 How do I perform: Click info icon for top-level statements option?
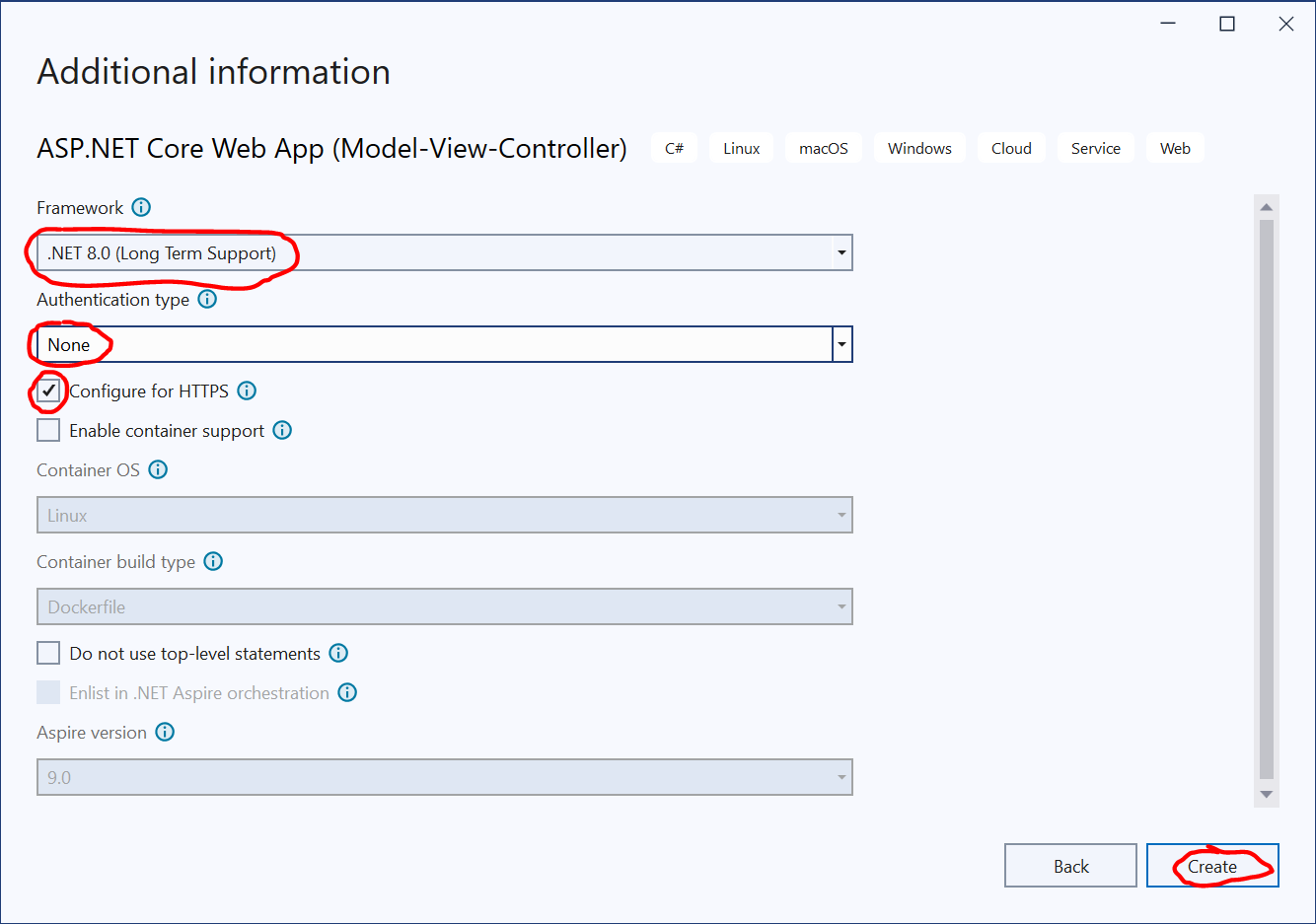point(338,653)
